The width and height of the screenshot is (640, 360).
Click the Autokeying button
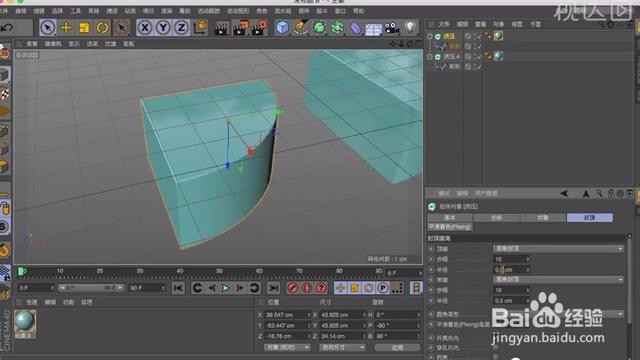(x=307, y=288)
